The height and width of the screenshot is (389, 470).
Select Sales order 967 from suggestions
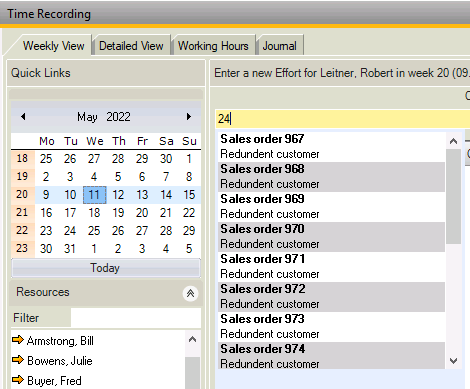pyautogui.click(x=331, y=147)
